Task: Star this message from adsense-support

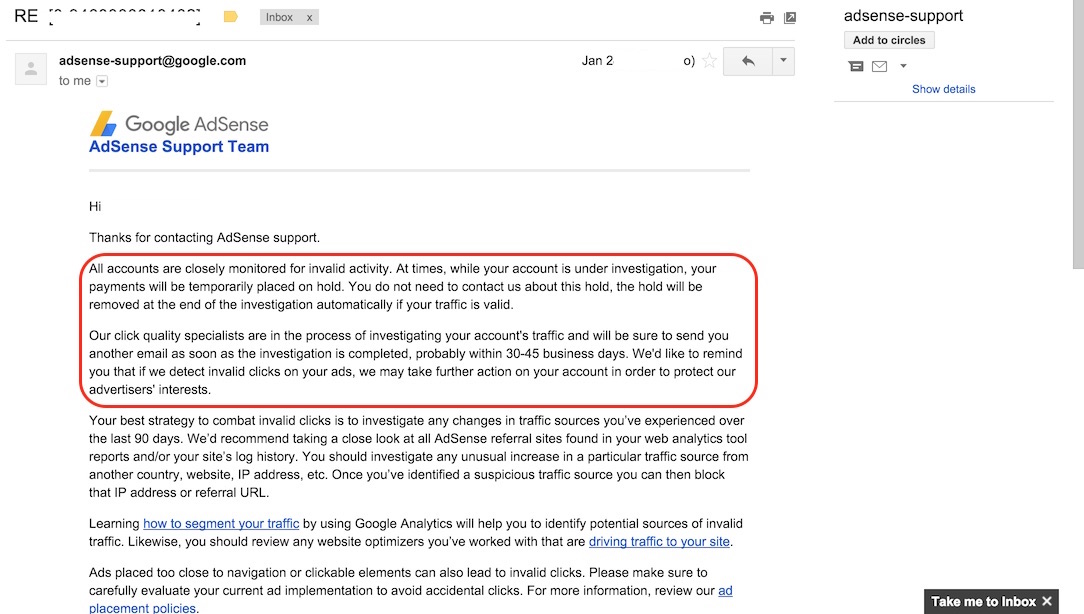Action: tap(710, 61)
